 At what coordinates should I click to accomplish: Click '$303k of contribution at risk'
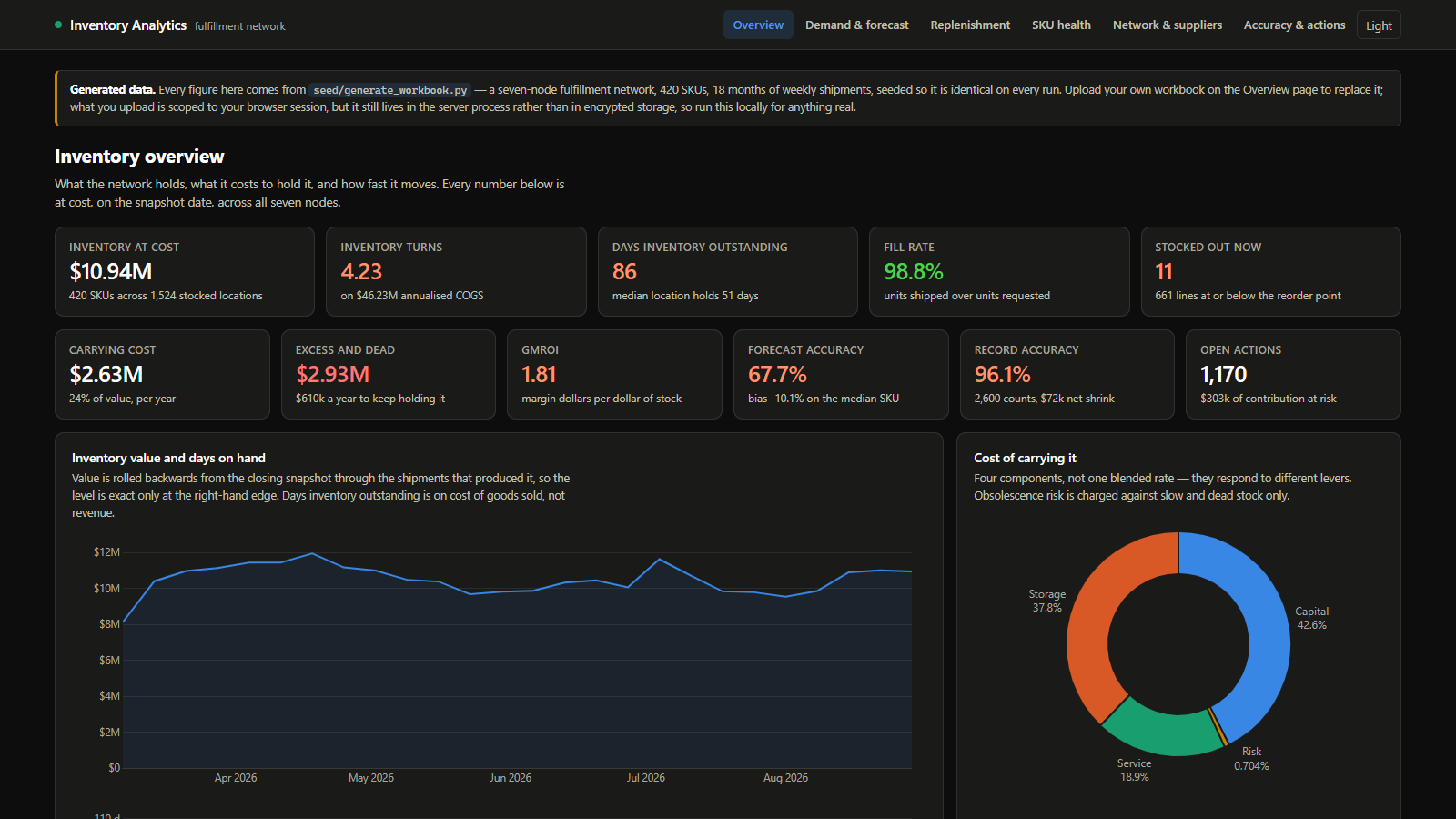[x=1269, y=399]
